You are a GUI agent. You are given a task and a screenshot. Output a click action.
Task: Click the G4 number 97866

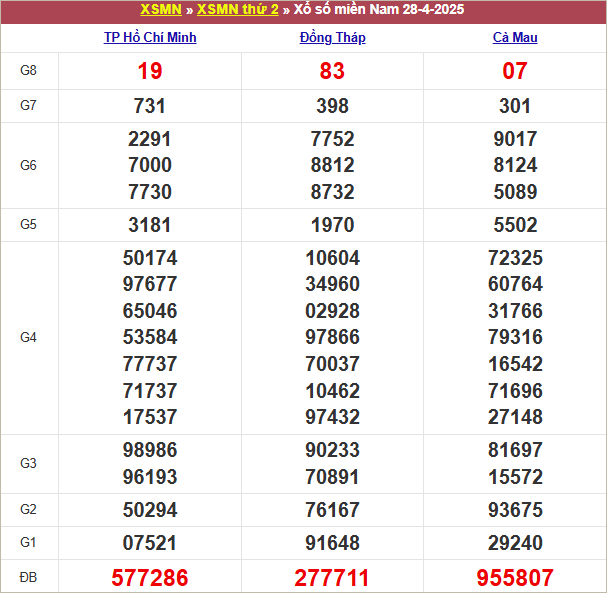tap(332, 337)
